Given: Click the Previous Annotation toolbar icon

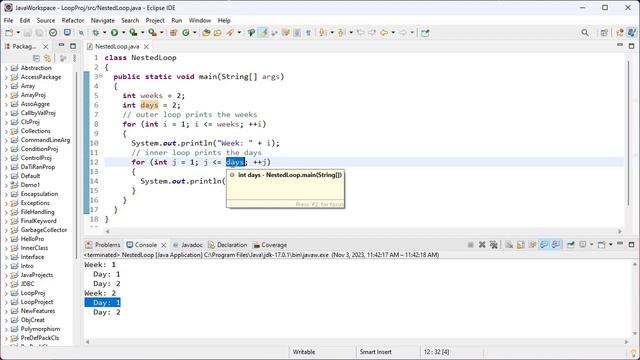Looking at the screenshot, I should (341, 33).
